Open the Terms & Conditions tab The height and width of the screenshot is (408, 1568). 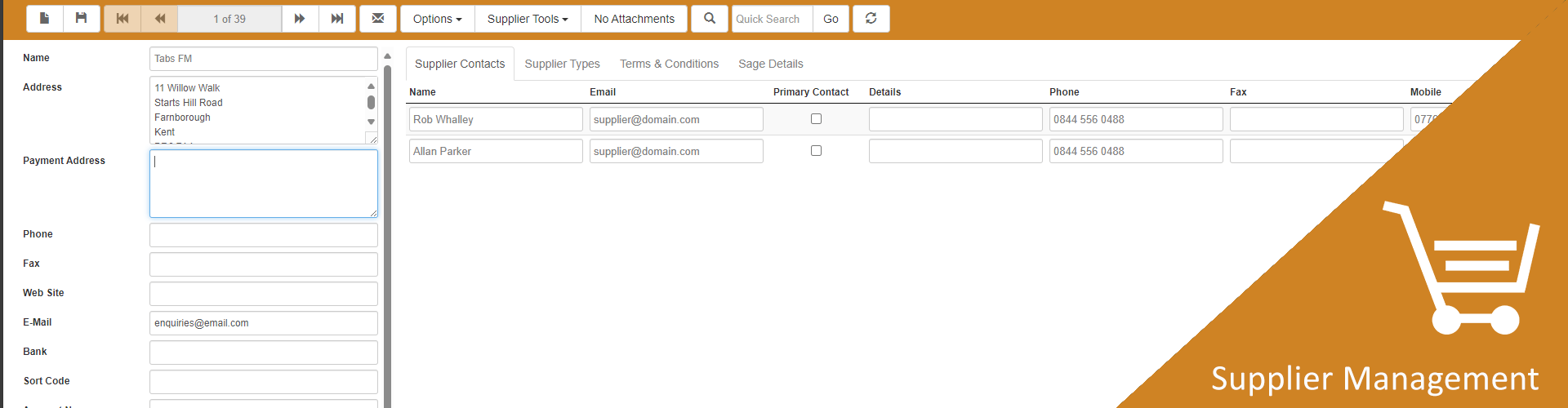(x=669, y=64)
